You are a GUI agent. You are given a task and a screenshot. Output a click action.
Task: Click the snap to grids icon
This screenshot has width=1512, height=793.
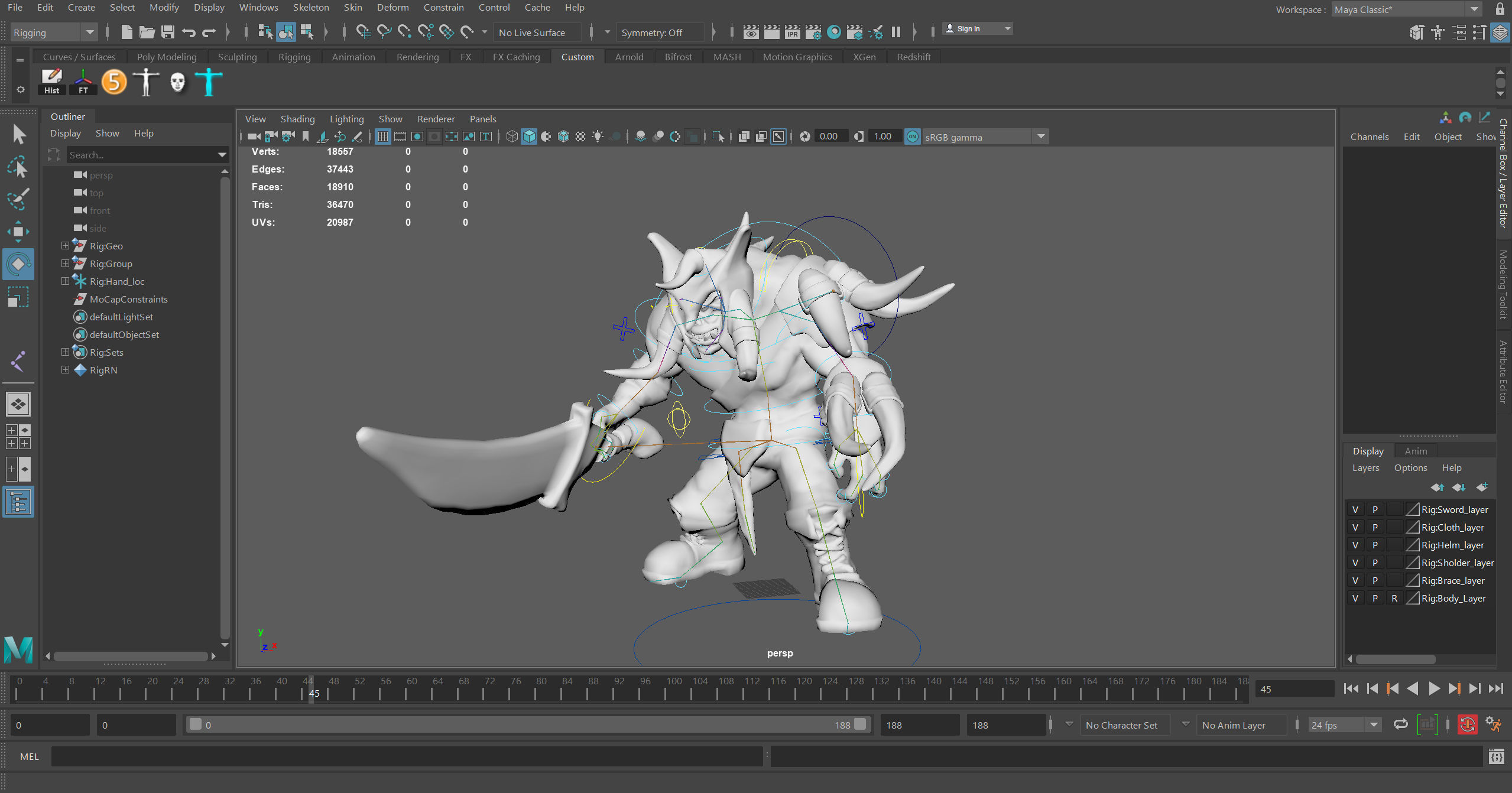[363, 32]
